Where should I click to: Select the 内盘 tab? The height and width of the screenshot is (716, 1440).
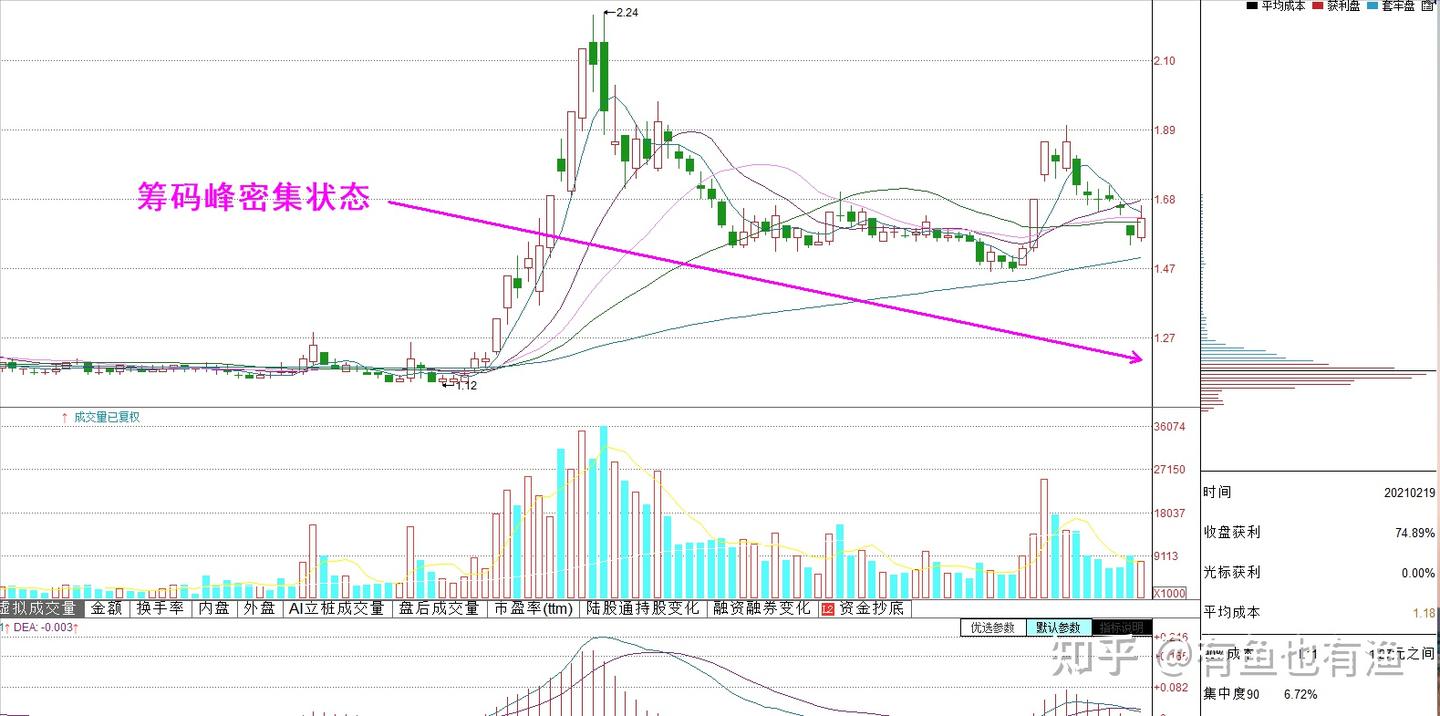(x=213, y=607)
